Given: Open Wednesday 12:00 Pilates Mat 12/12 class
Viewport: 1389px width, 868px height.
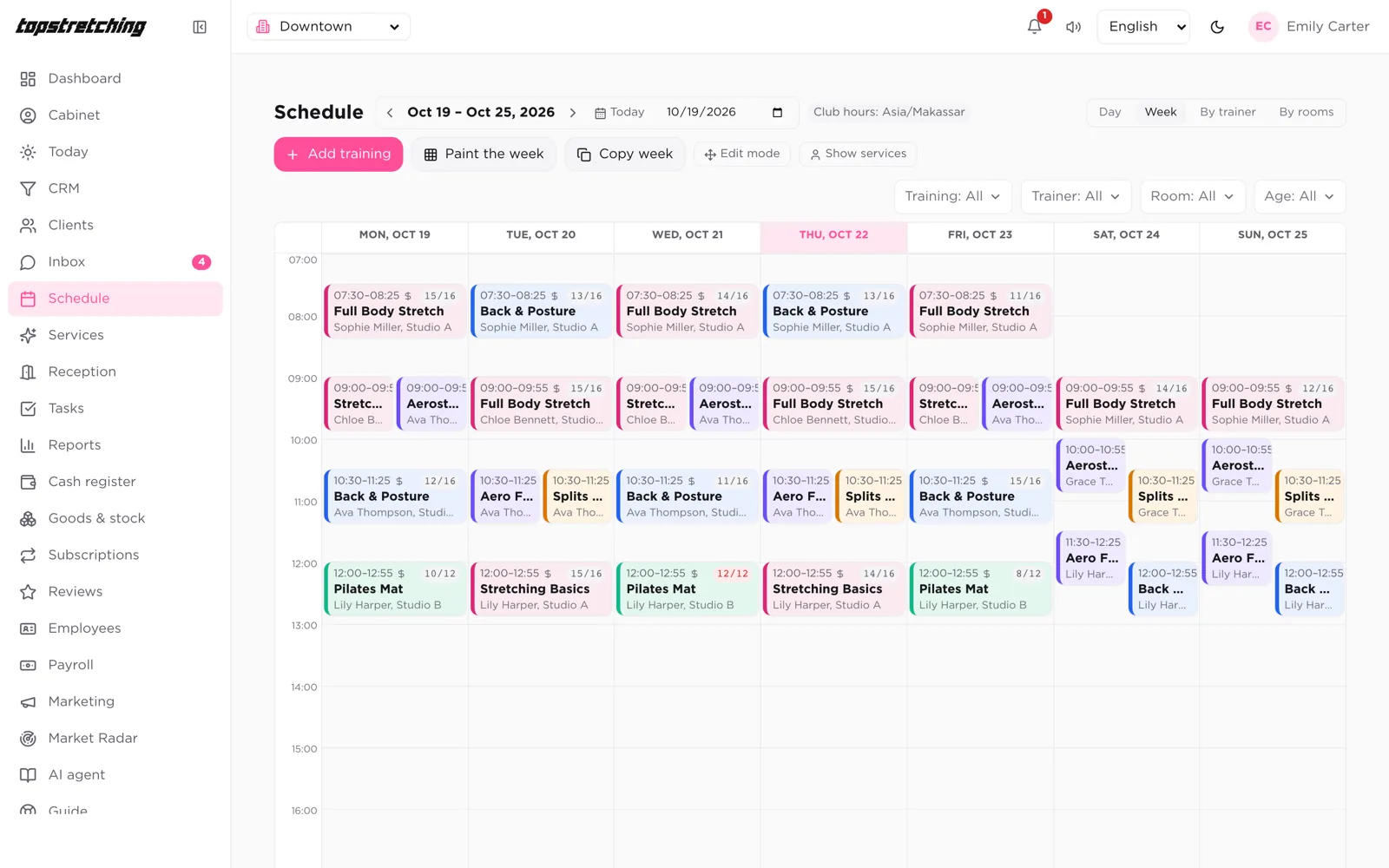Looking at the screenshot, I should [688, 589].
